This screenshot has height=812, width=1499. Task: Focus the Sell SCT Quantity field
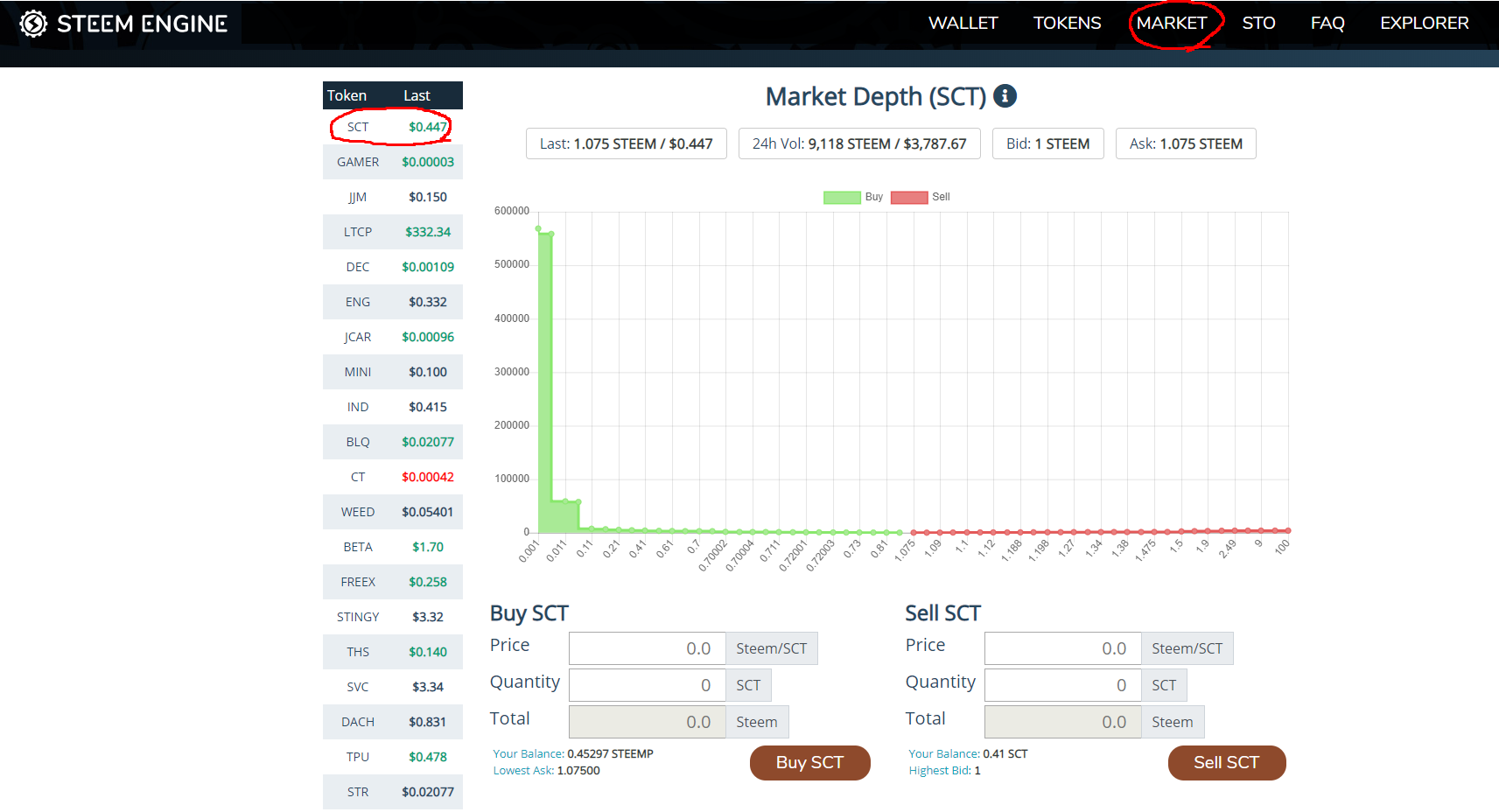point(1063,685)
